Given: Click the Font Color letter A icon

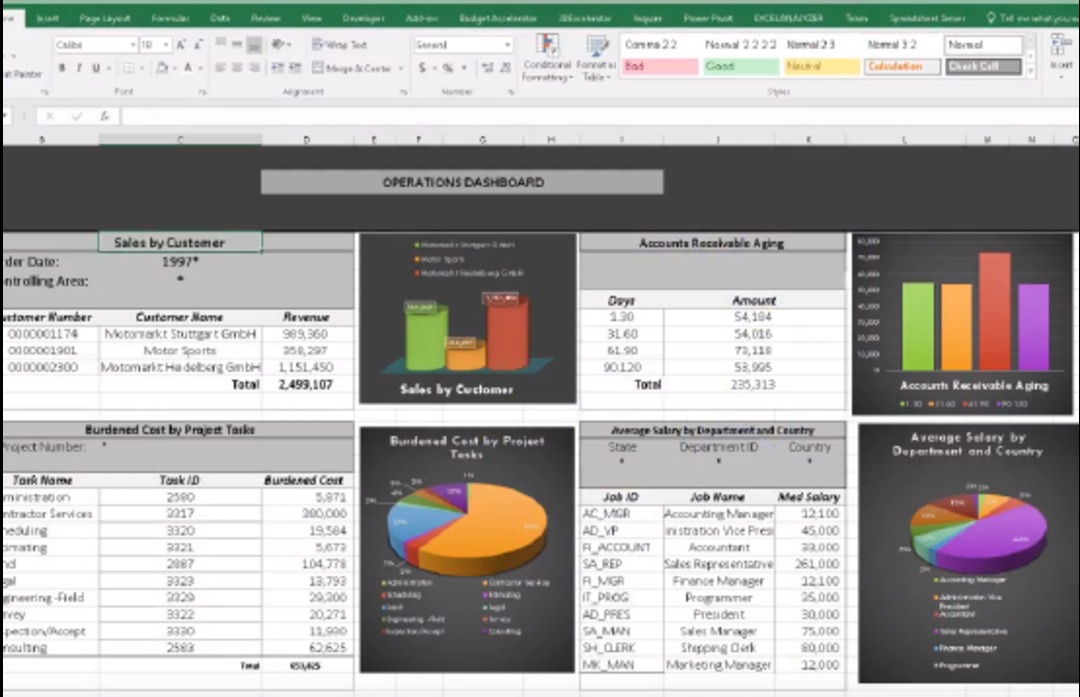Looking at the screenshot, I should pos(187,68).
